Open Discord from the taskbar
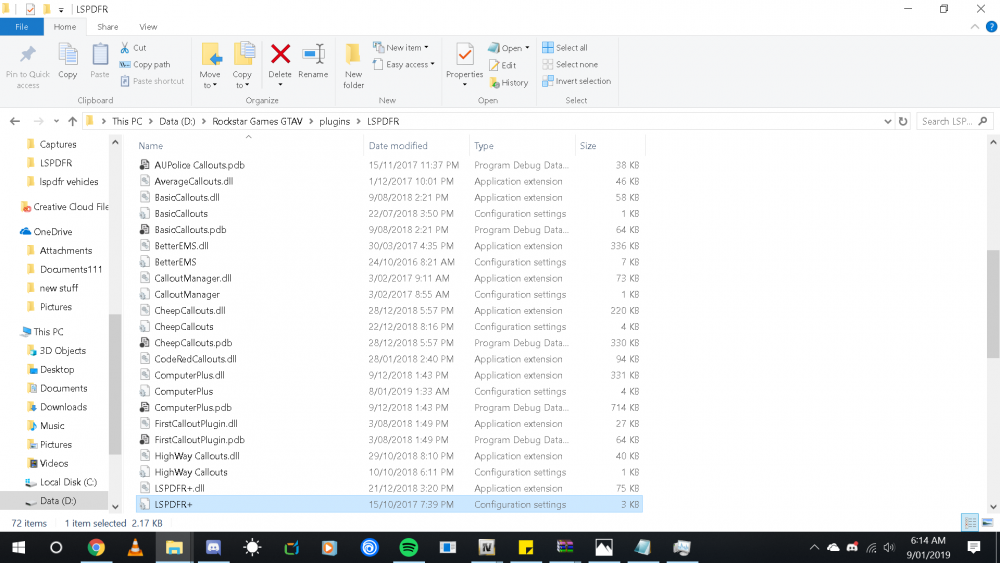This screenshot has height=563, width=1000. pyautogui.click(x=213, y=548)
